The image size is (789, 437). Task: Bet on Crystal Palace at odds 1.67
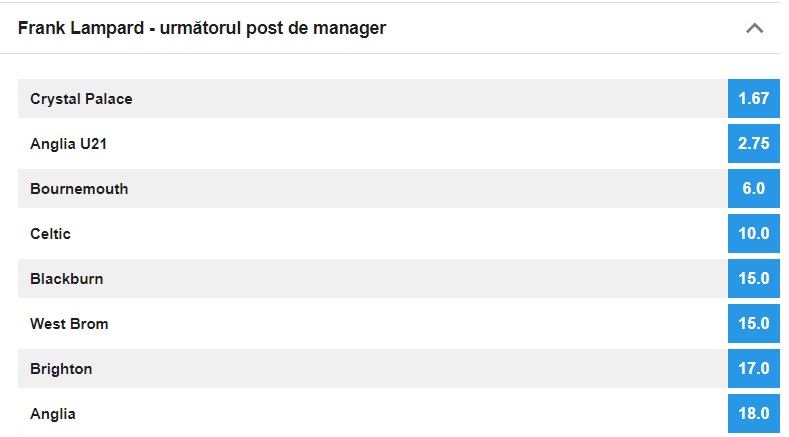point(753,99)
